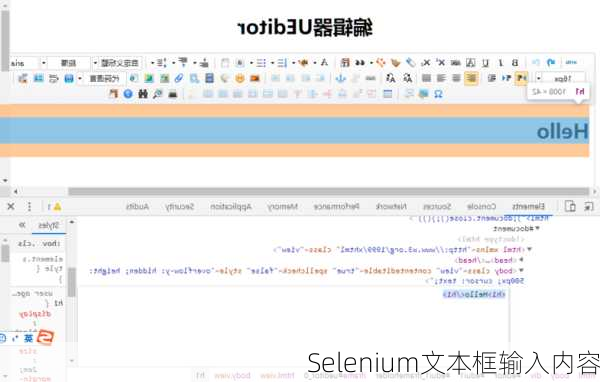Click the paste as plain text icon
Viewport: 600px width, 382px height.
point(345,62)
